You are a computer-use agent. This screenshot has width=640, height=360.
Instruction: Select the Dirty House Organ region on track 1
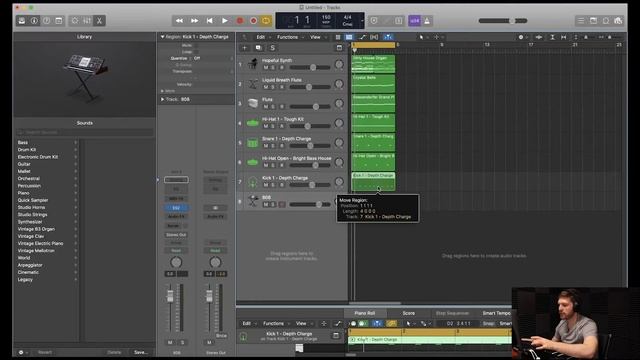pos(373,64)
